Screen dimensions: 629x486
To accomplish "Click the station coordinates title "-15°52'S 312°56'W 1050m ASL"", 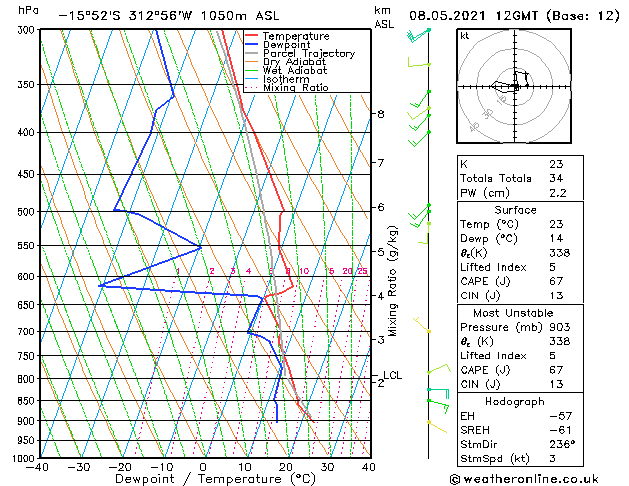I will pyautogui.click(x=169, y=16).
